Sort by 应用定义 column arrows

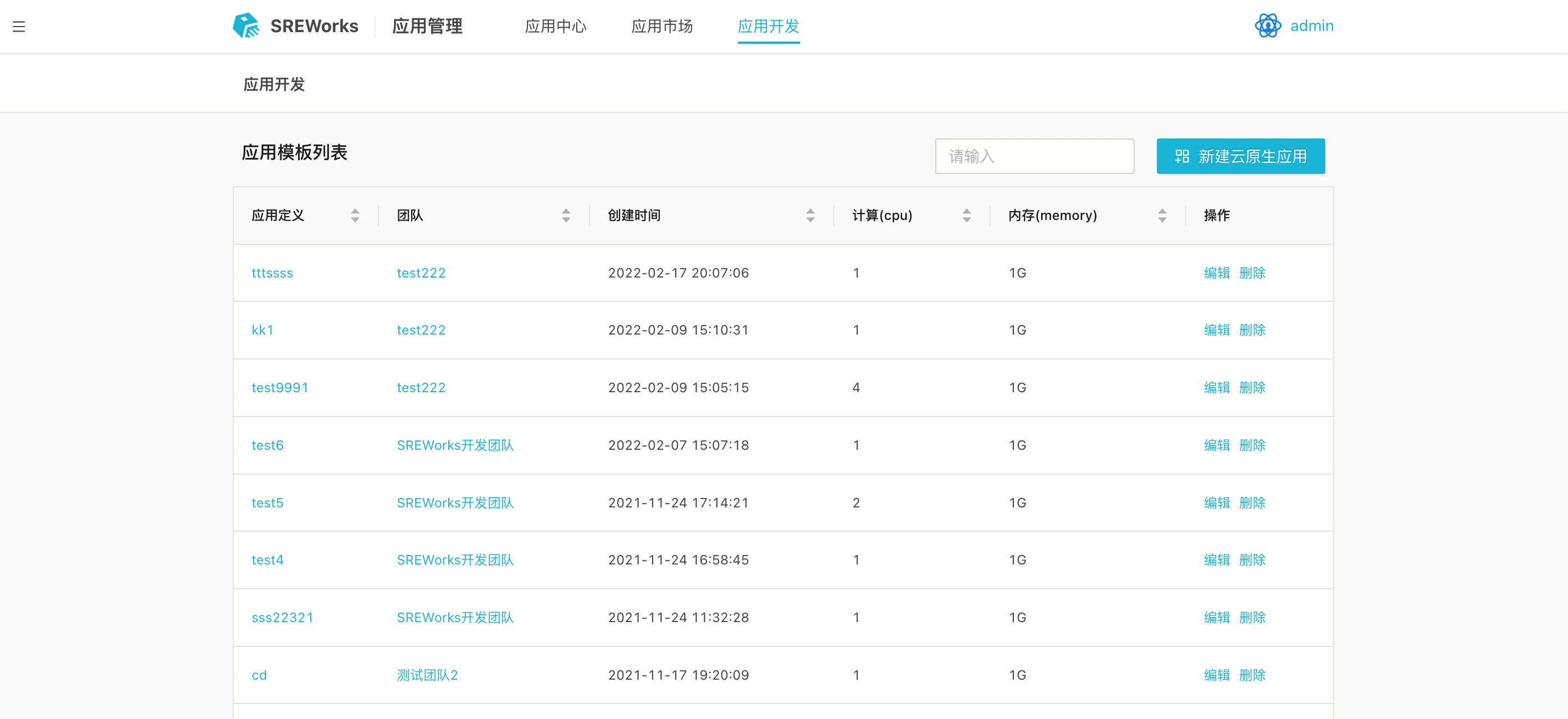(355, 215)
